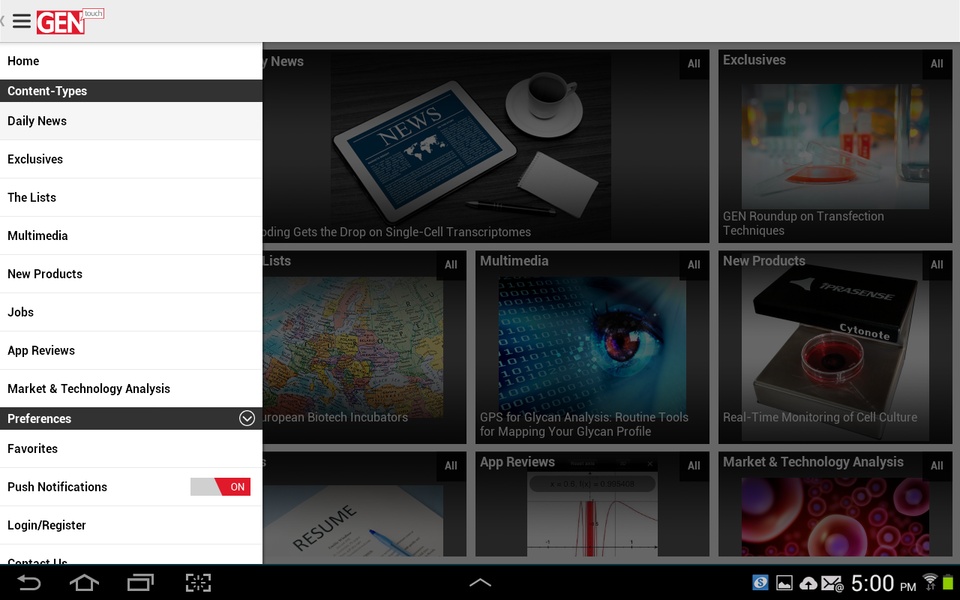This screenshot has height=600, width=960.
Task: Select New Products menu item
Action: coord(131,274)
